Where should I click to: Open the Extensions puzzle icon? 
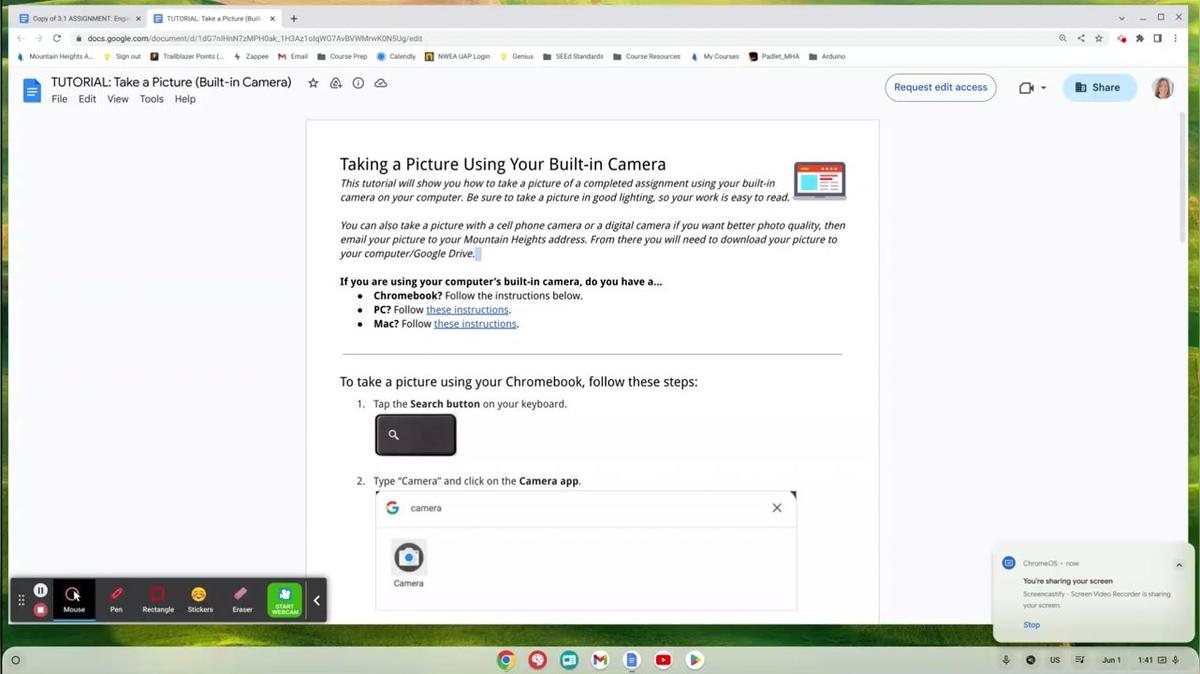pyautogui.click(x=1140, y=38)
